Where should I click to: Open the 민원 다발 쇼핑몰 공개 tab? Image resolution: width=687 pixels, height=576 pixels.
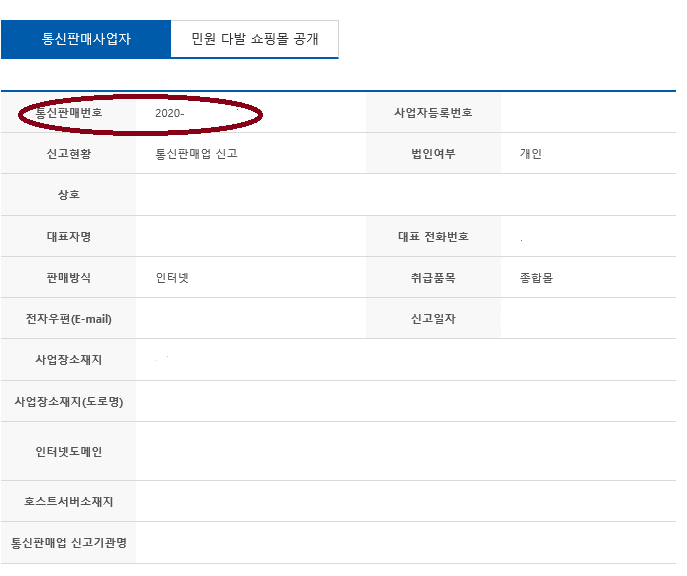255,39
